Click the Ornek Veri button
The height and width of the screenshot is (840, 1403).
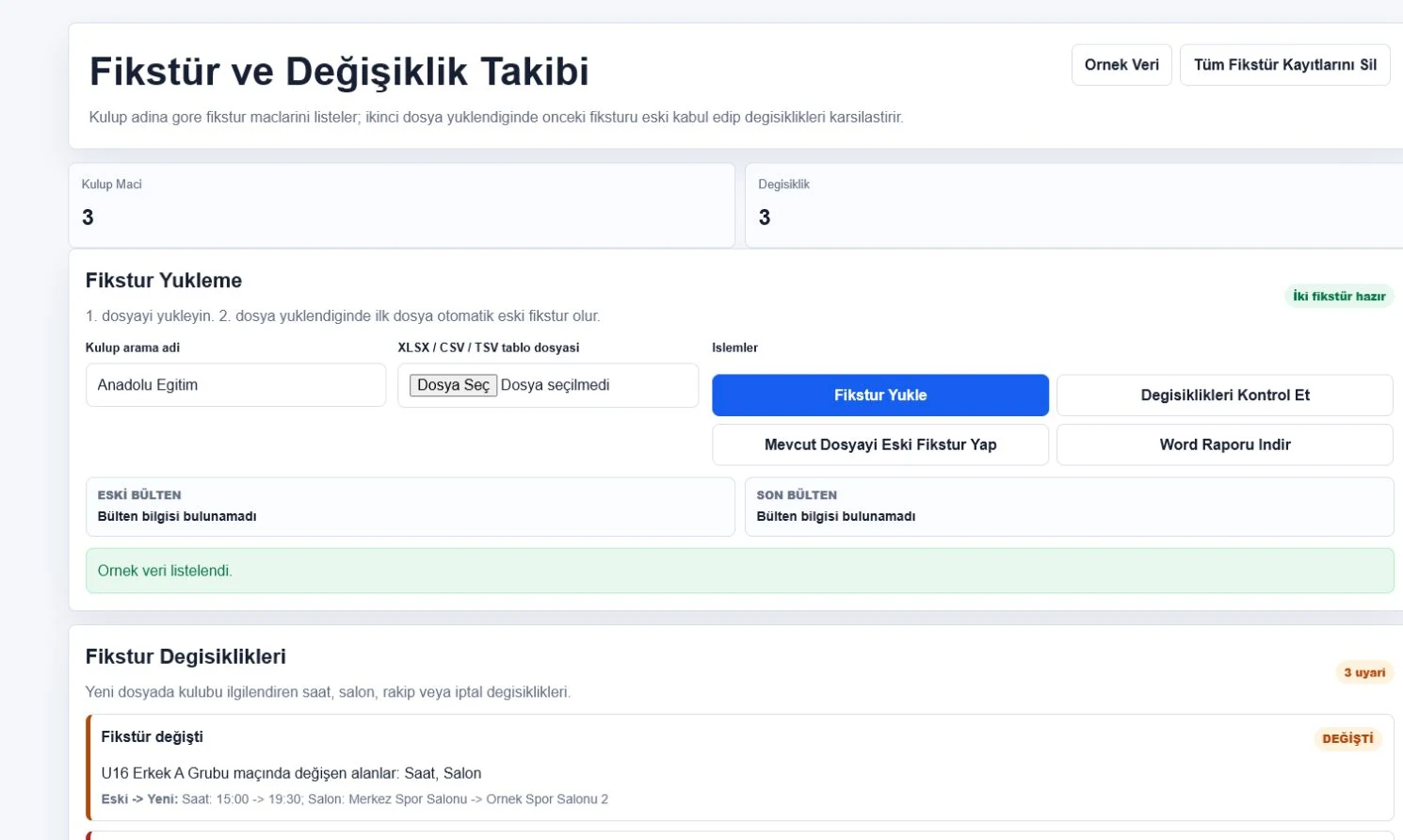coord(1121,65)
